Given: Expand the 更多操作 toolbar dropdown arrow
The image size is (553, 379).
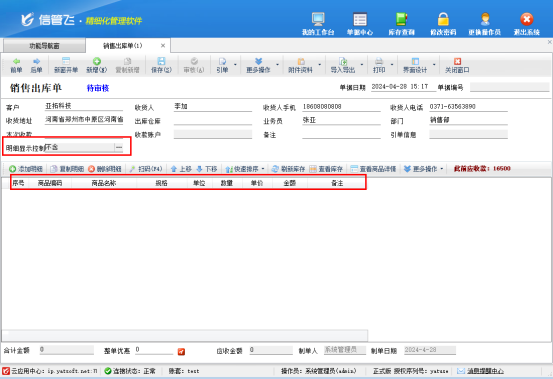Looking at the screenshot, I should coord(277,65).
